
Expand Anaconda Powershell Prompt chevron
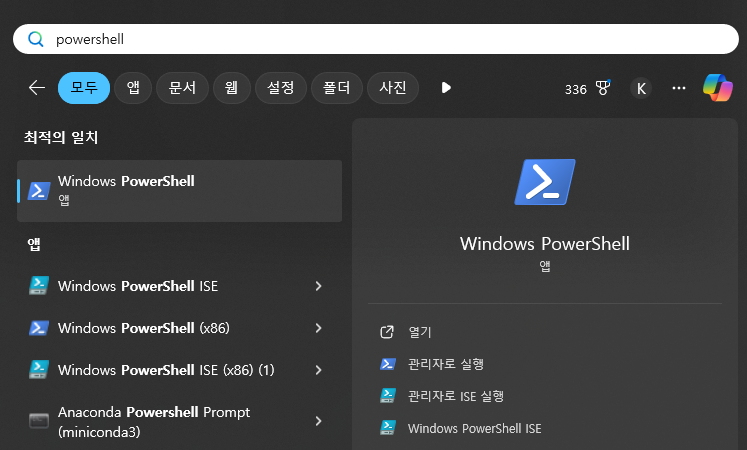click(x=318, y=421)
